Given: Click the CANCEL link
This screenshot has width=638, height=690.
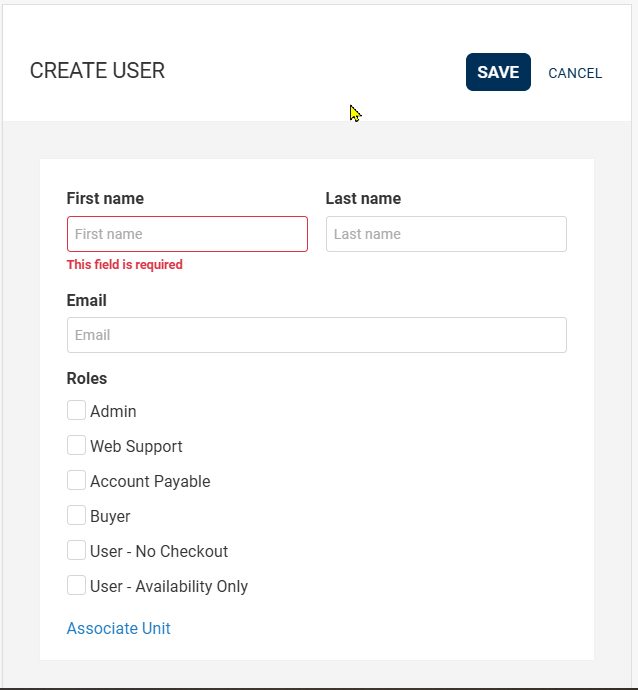Looking at the screenshot, I should (575, 73).
